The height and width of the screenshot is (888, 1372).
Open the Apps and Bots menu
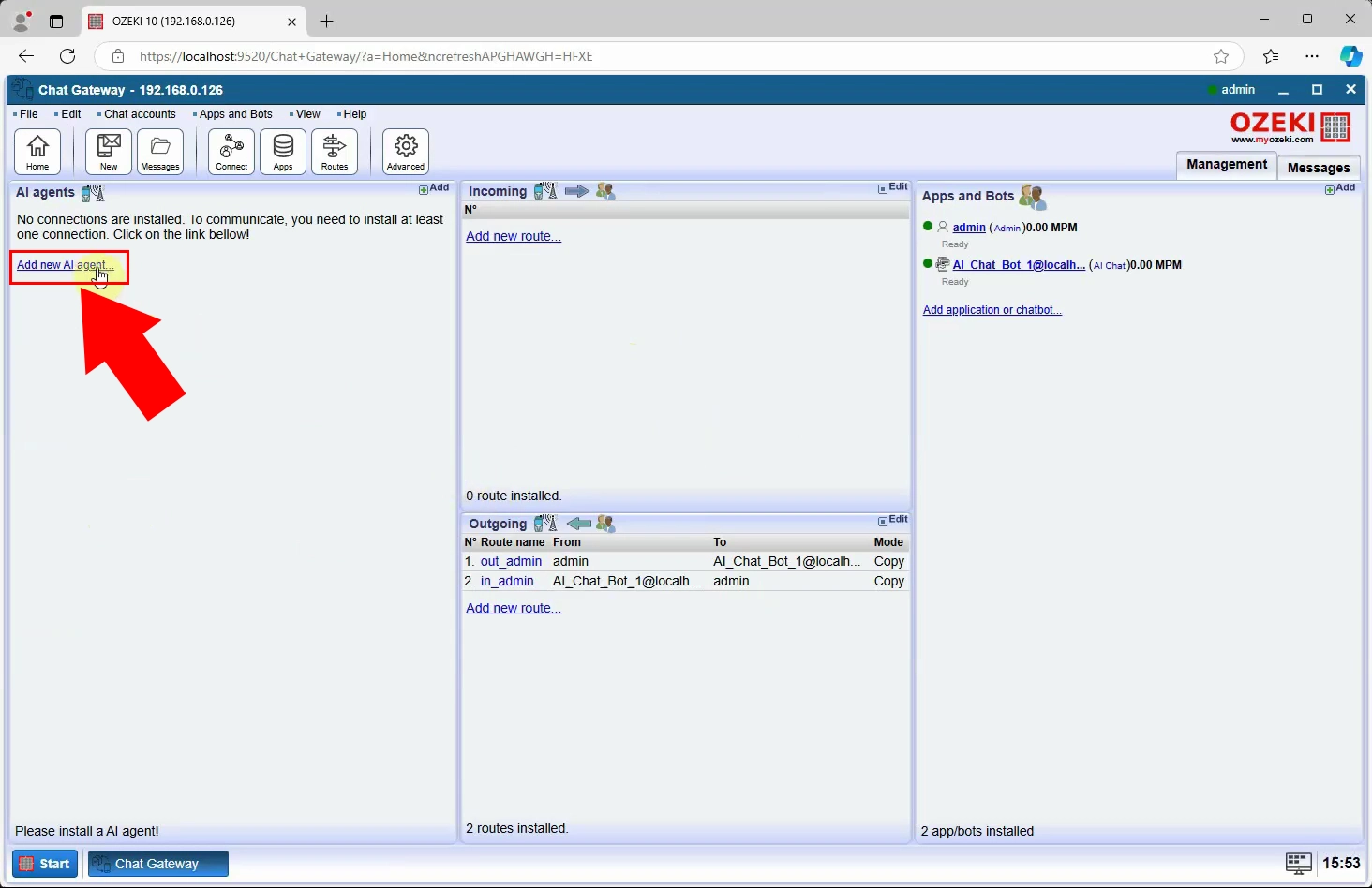[x=235, y=114]
